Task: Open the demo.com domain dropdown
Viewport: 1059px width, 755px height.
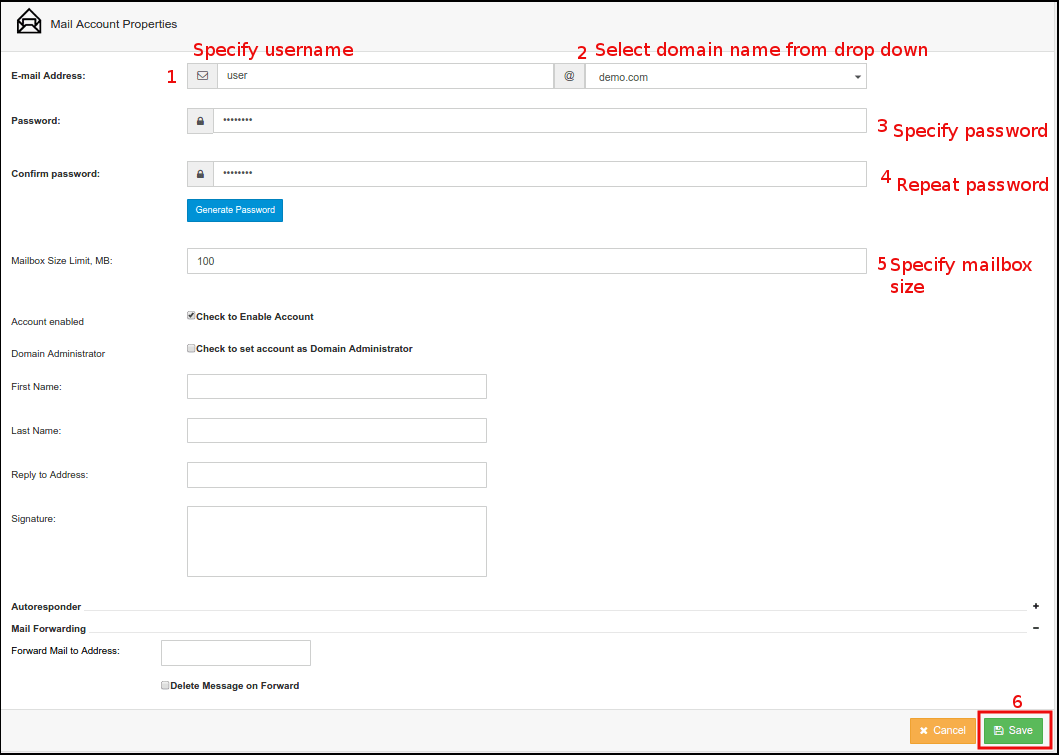Action: (726, 77)
